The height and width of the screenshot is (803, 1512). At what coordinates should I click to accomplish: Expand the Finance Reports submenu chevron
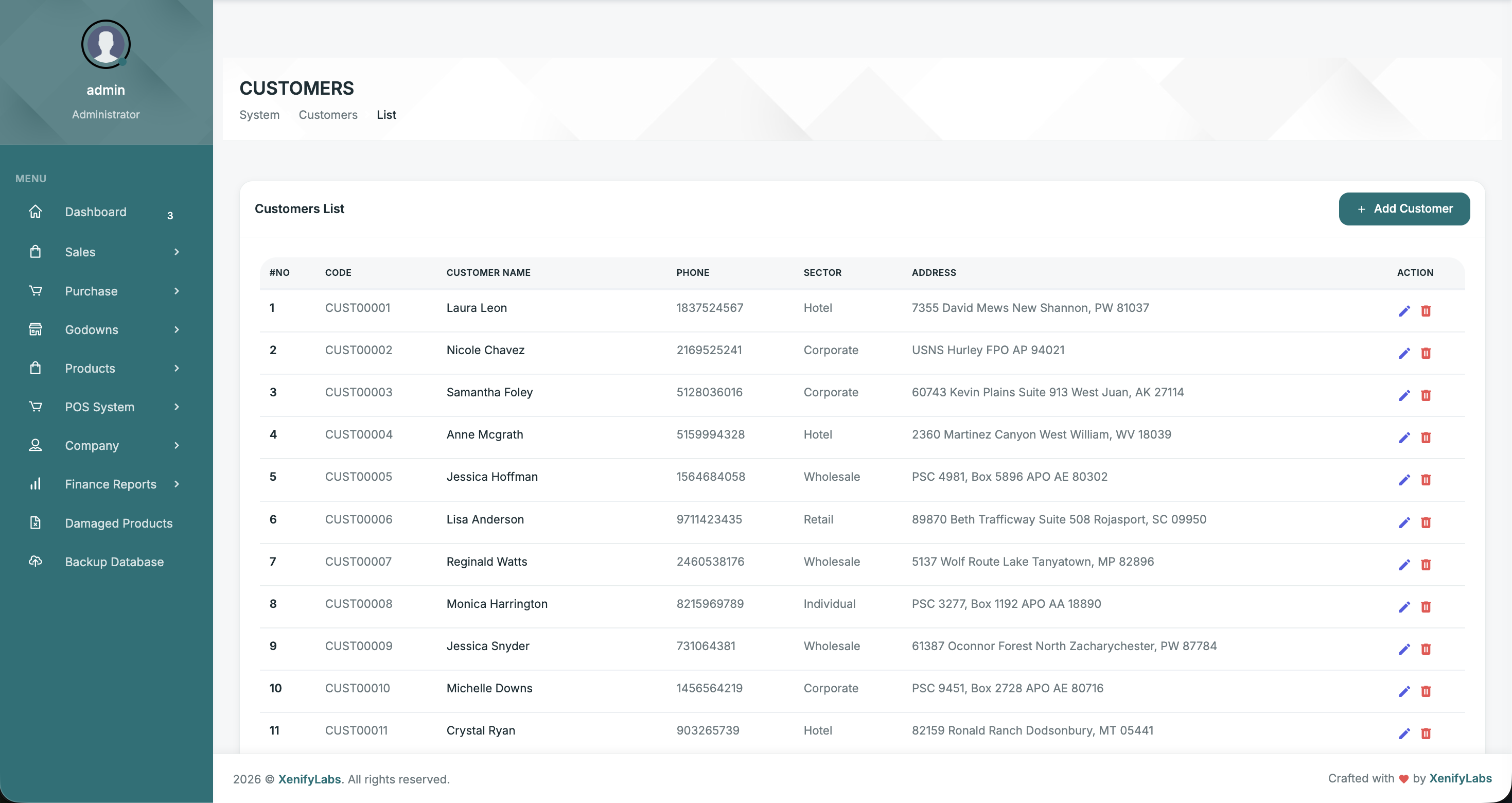[x=177, y=484]
